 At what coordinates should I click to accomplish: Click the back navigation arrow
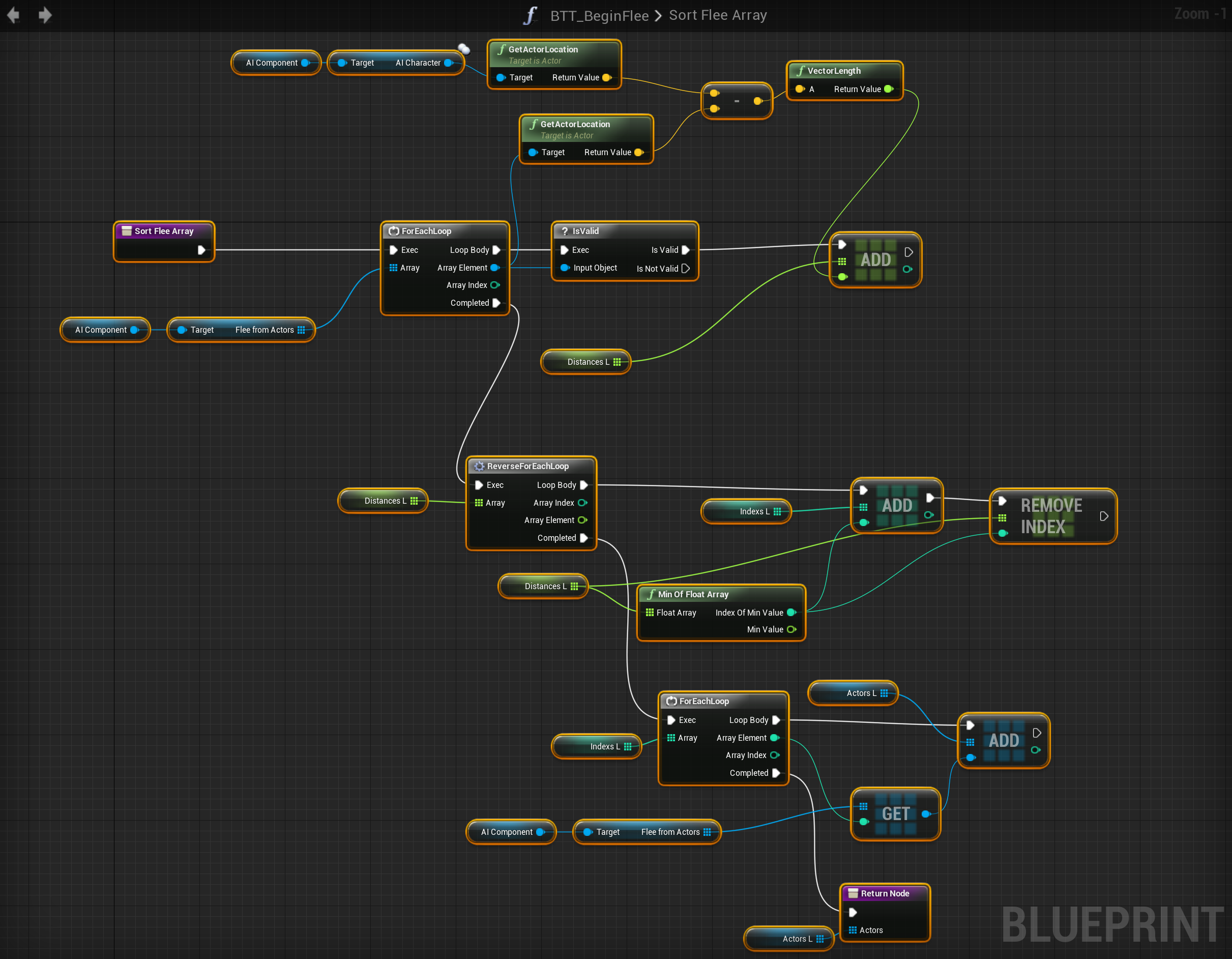[14, 15]
